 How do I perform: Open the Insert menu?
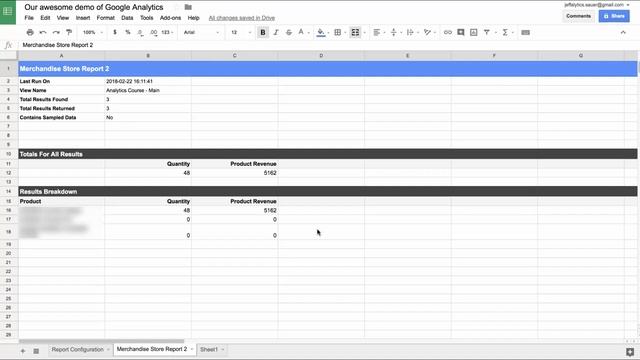coord(83,18)
